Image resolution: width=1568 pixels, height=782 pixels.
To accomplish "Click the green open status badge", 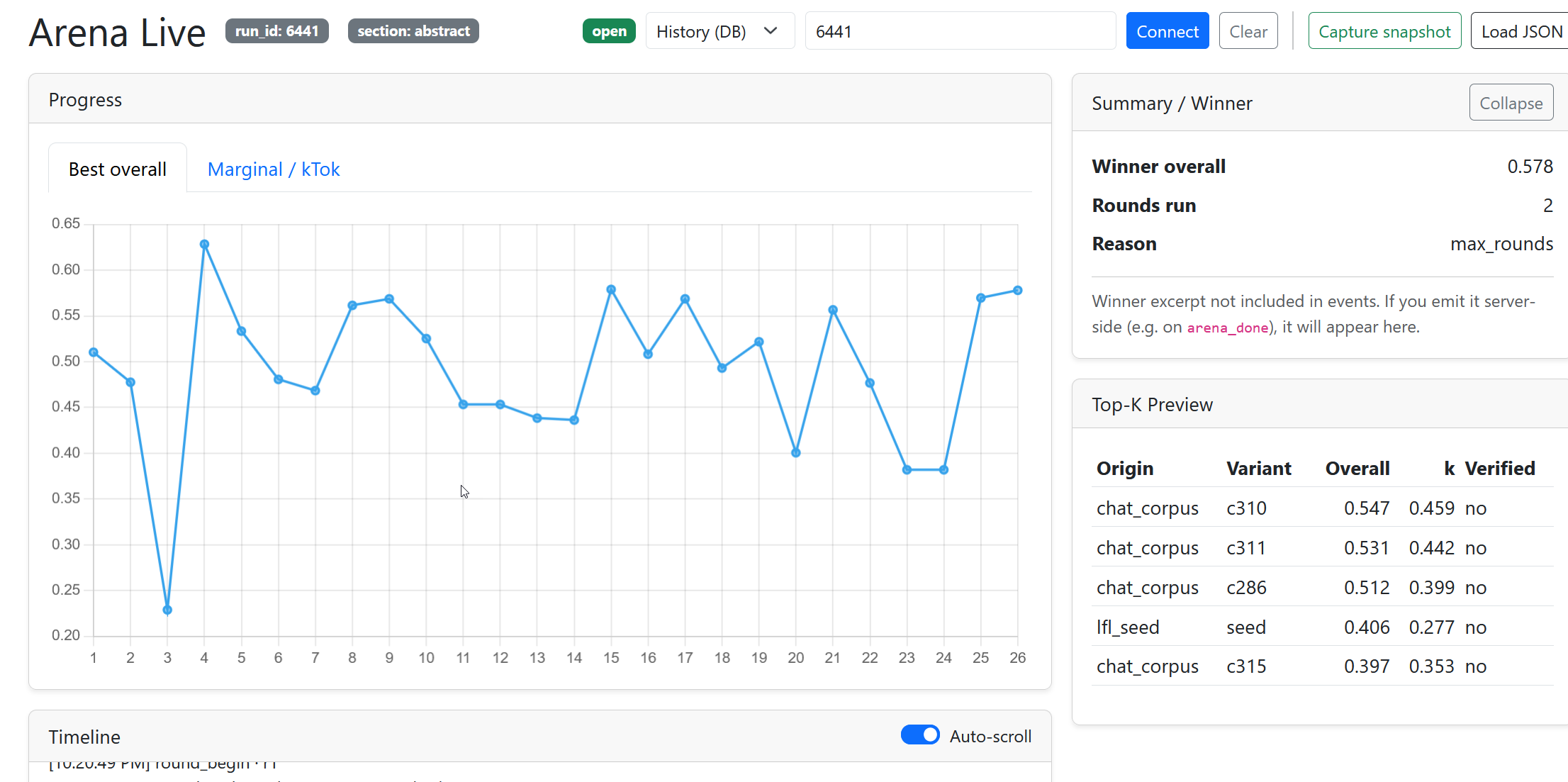I will (x=609, y=31).
